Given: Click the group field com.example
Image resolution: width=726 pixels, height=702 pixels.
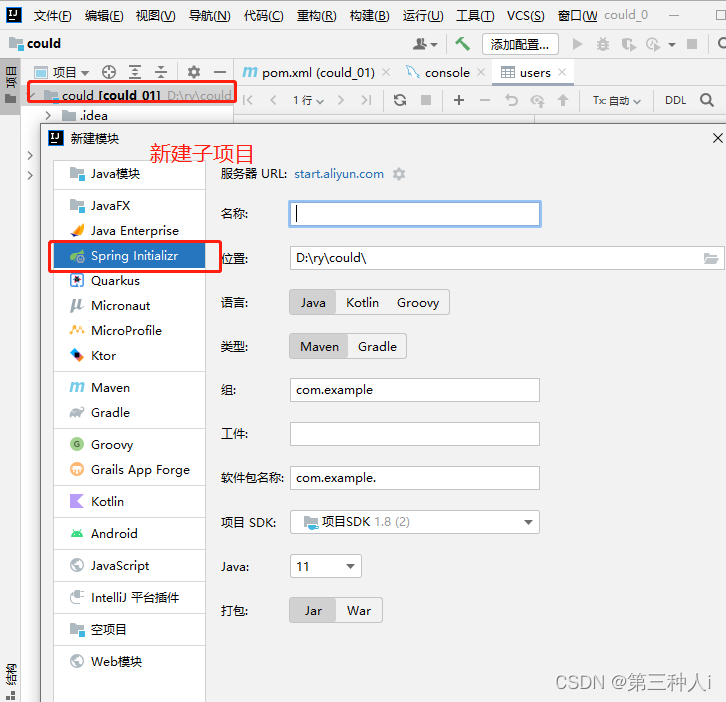Looking at the screenshot, I should pos(415,390).
